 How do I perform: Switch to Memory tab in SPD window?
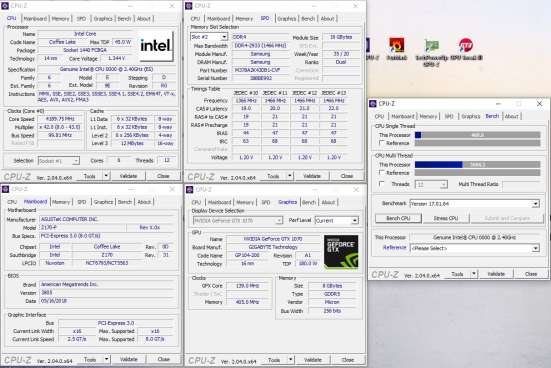tap(244, 19)
